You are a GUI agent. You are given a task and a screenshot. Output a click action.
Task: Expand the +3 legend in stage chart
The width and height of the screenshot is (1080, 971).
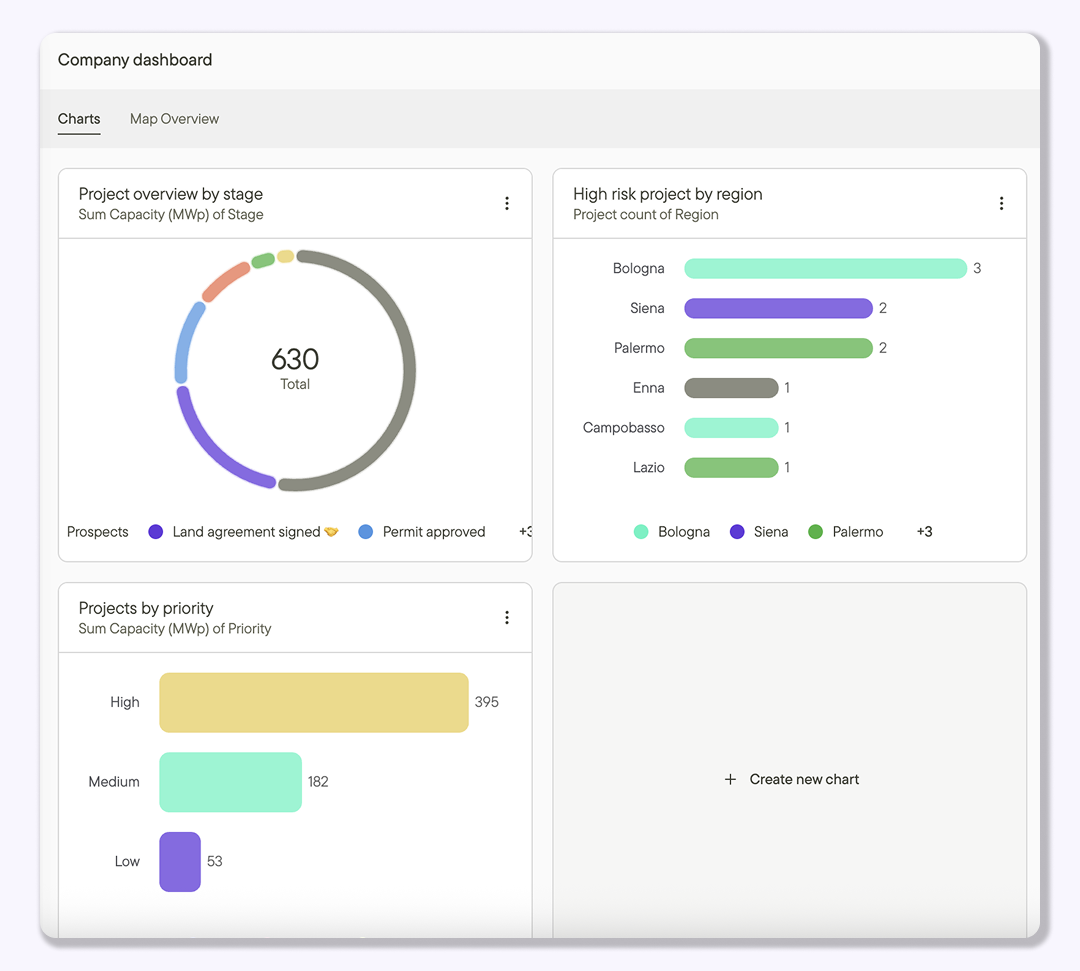click(x=525, y=531)
